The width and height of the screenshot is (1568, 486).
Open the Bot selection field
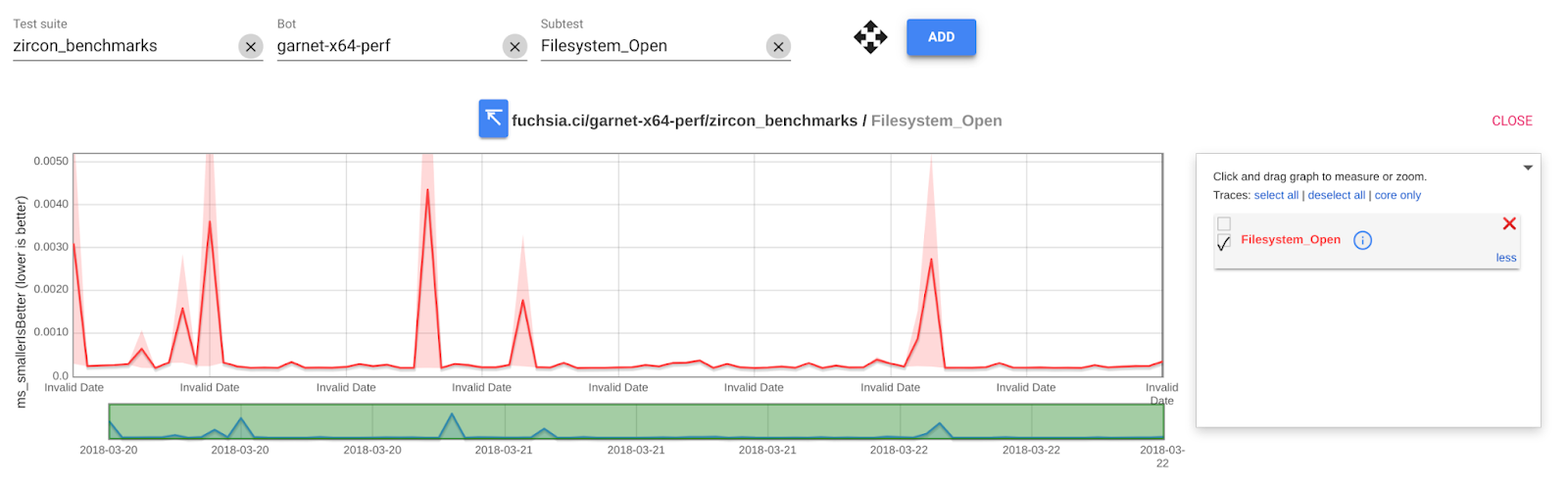(387, 46)
